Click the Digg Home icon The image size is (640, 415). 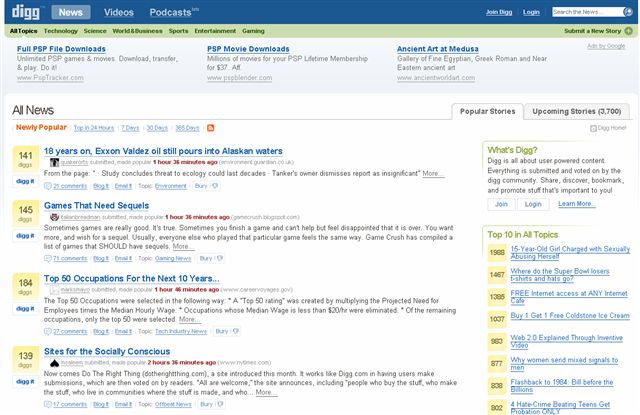[593, 128]
